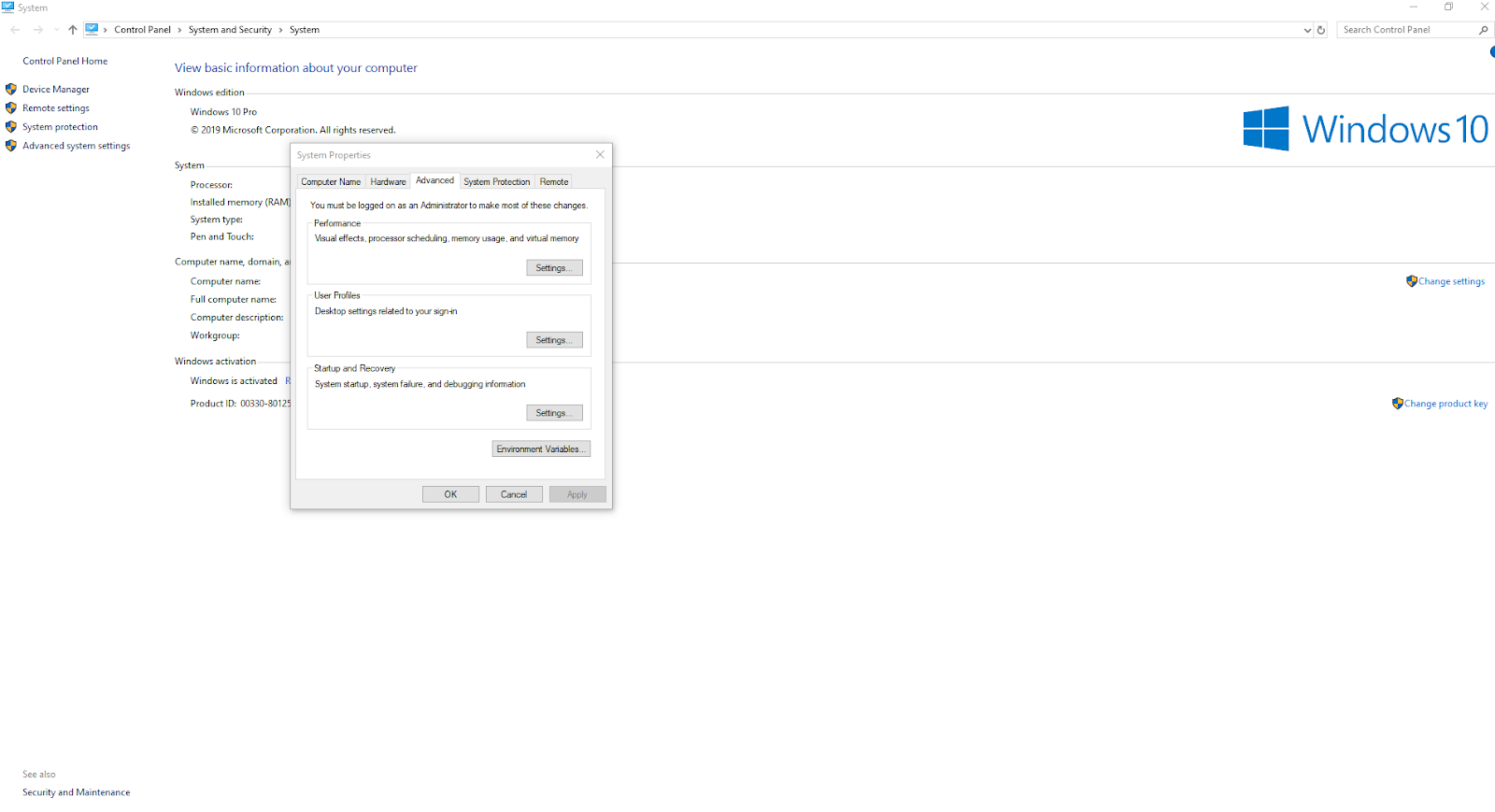Screen dimensions: 1495x812
Task: Minimize the System window
Action: (x=1413, y=7)
